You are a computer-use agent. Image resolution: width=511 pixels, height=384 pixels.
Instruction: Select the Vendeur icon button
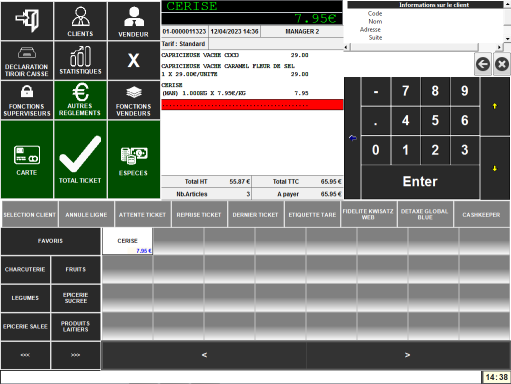point(134,21)
